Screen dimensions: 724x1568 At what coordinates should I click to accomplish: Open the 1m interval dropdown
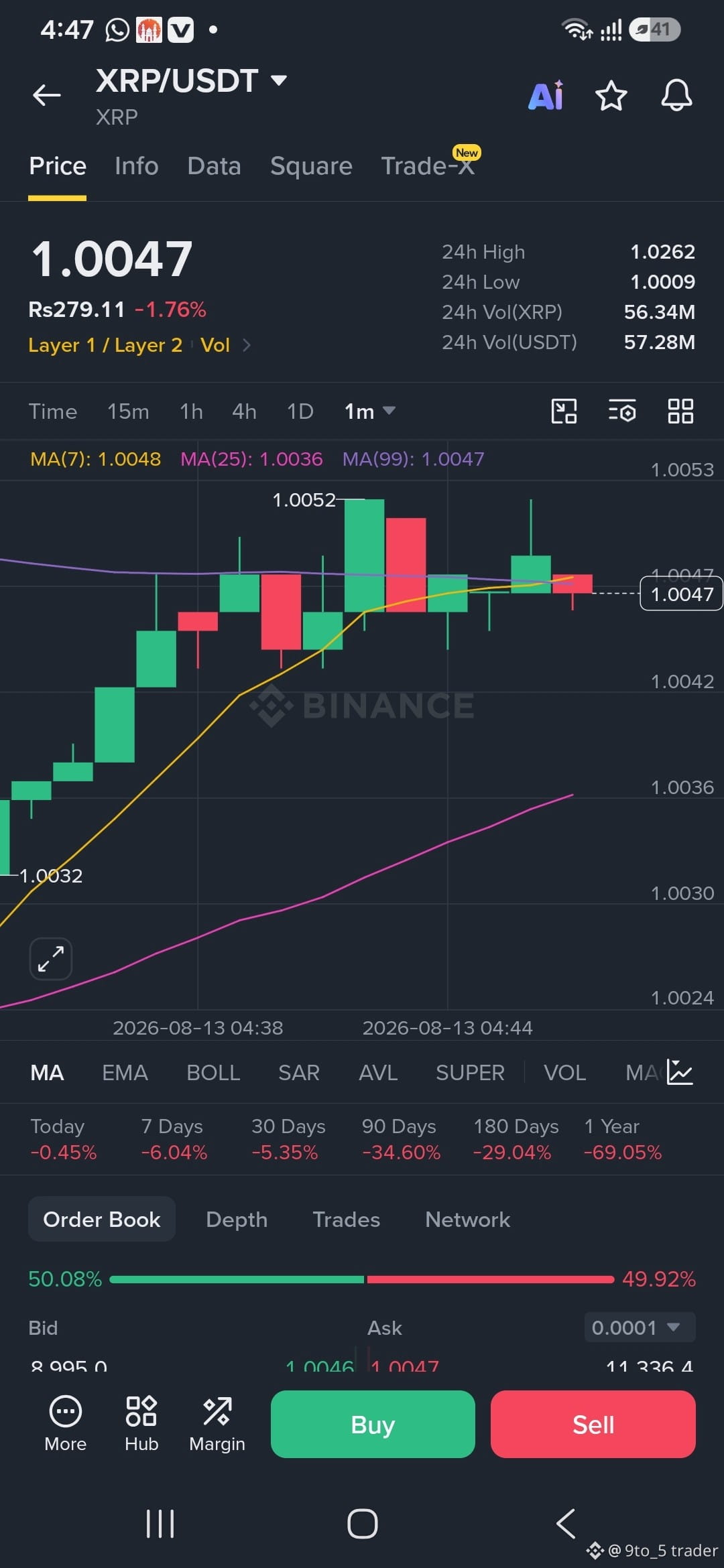pos(370,411)
